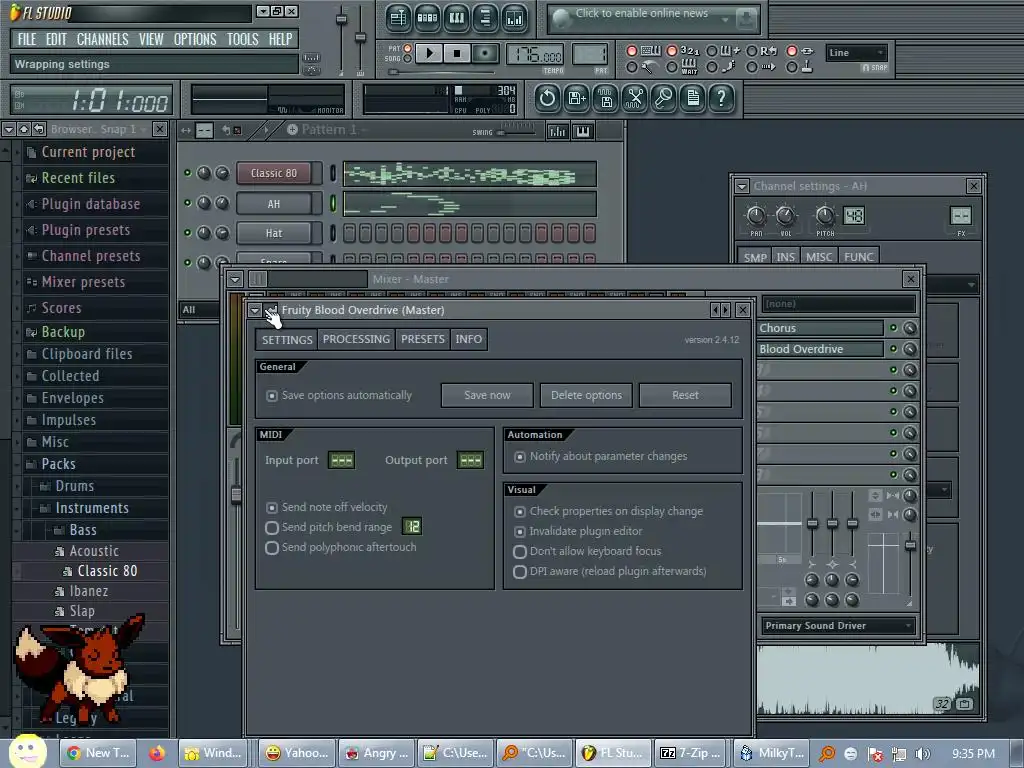
Task: Open the project info document icon
Action: pyautogui.click(x=693, y=99)
